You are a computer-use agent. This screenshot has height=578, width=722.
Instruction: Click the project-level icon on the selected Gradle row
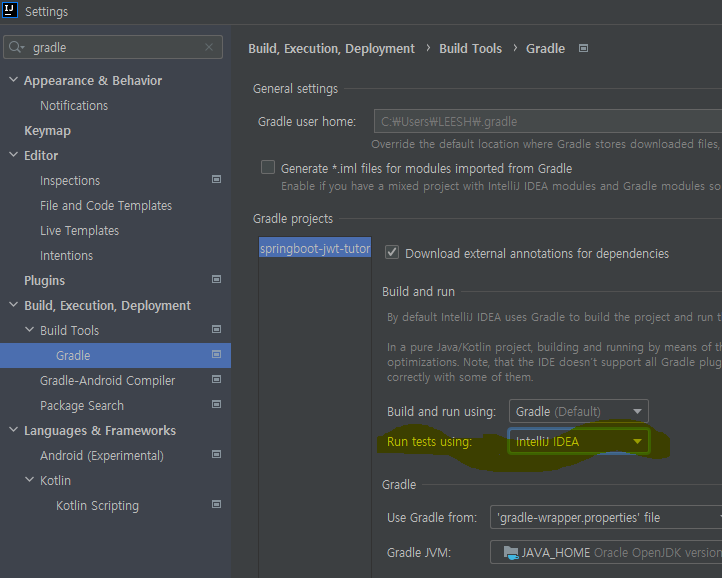(216, 354)
